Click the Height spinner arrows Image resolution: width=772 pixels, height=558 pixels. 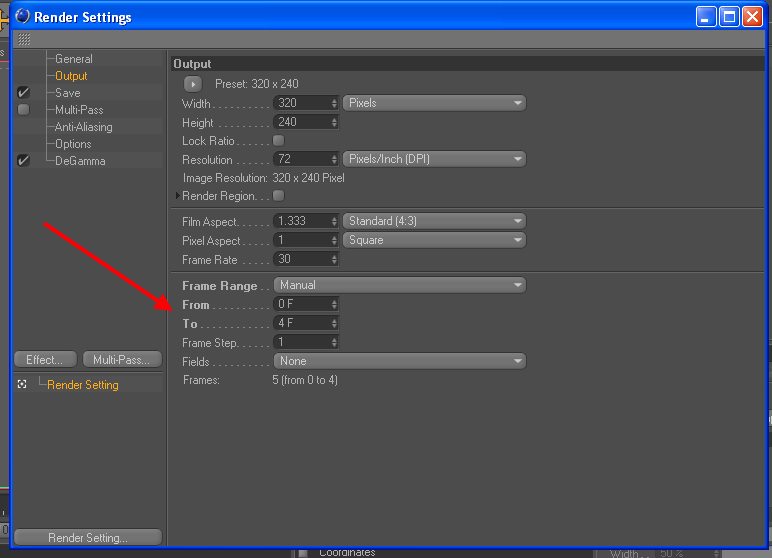pos(334,122)
